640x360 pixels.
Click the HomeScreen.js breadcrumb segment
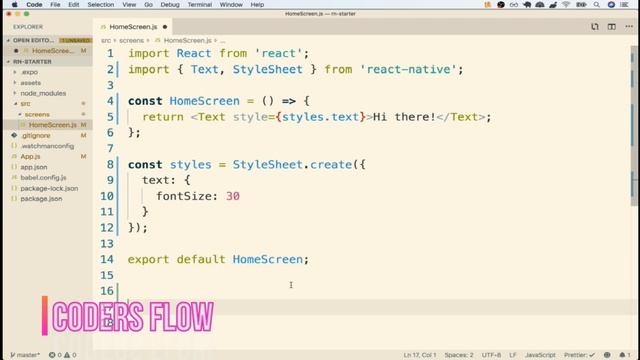coord(187,40)
